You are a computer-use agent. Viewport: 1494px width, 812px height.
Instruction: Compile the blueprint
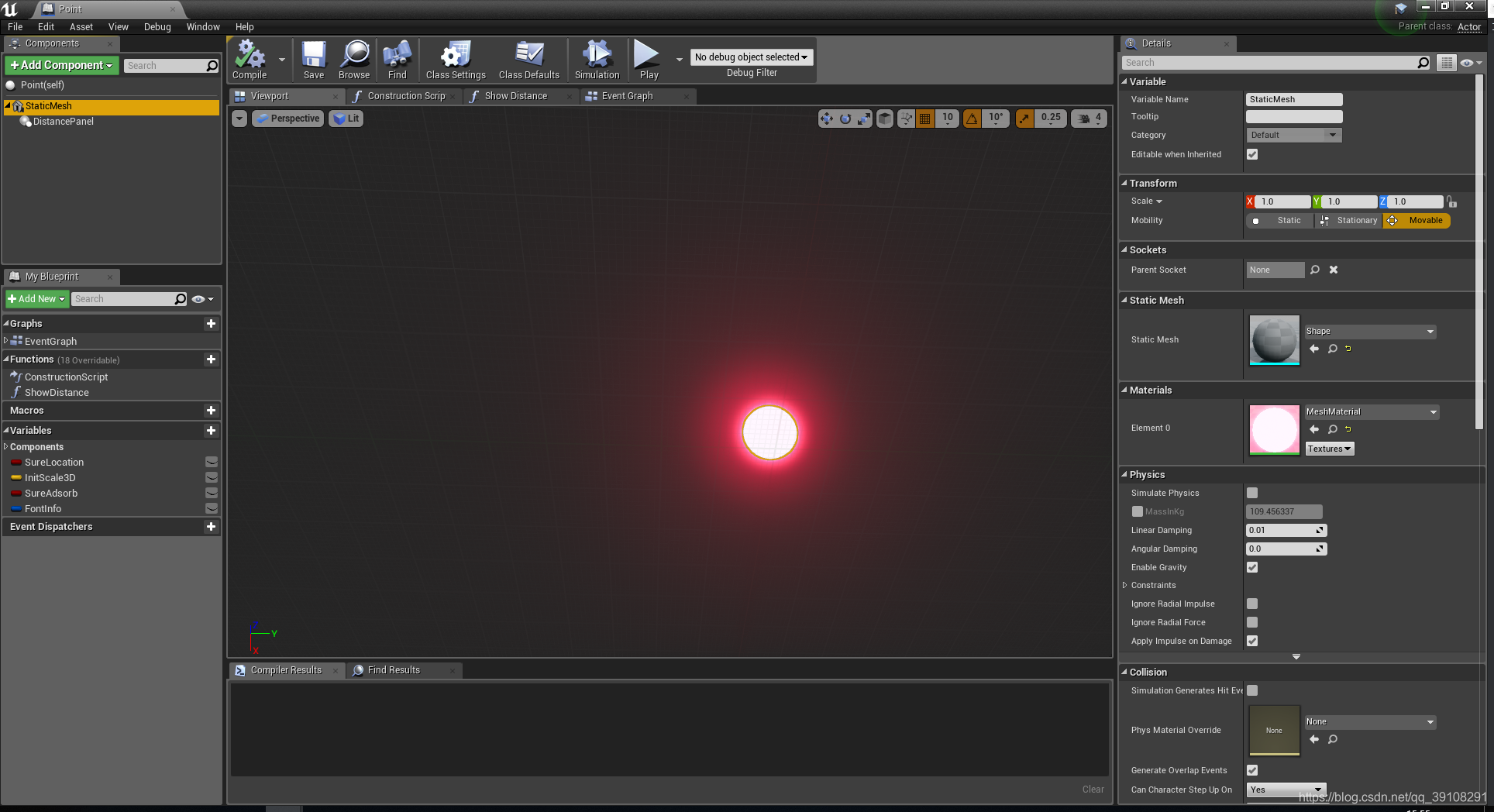[x=248, y=59]
